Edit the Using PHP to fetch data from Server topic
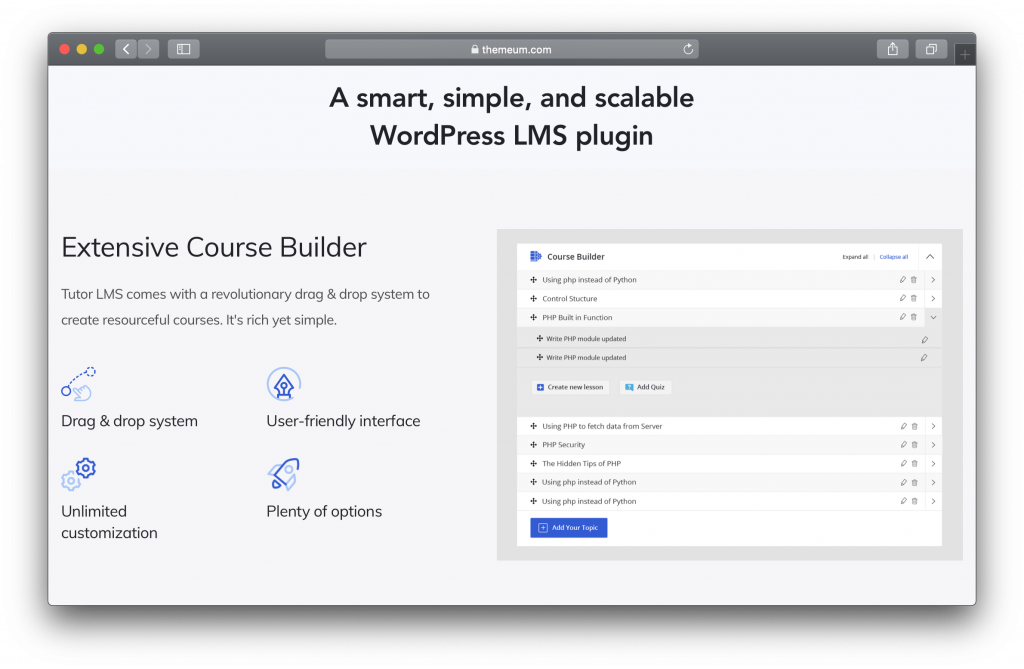Screen dimensions: 1024x669 (x=903, y=426)
